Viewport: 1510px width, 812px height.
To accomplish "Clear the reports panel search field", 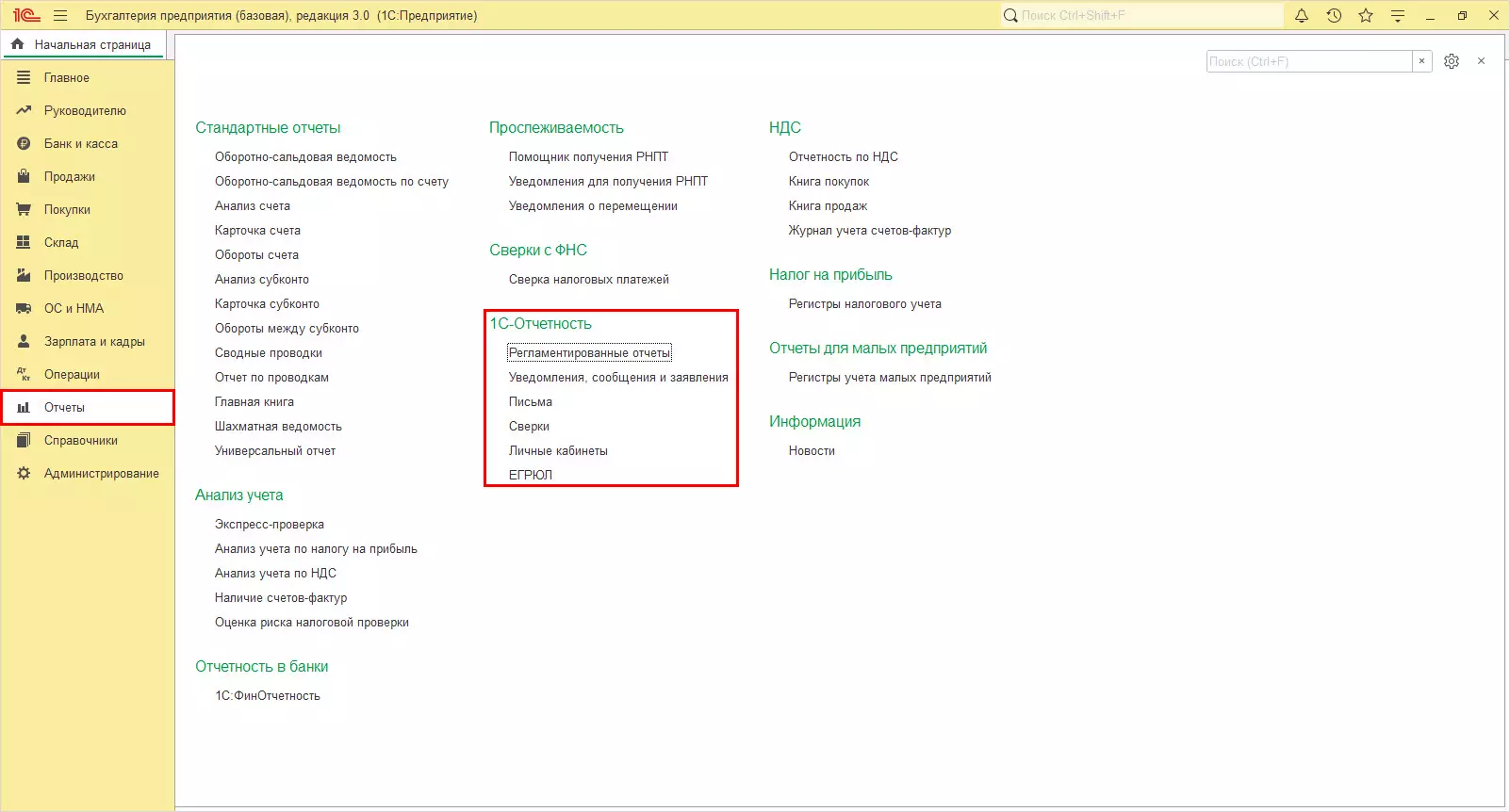I will point(1422,61).
